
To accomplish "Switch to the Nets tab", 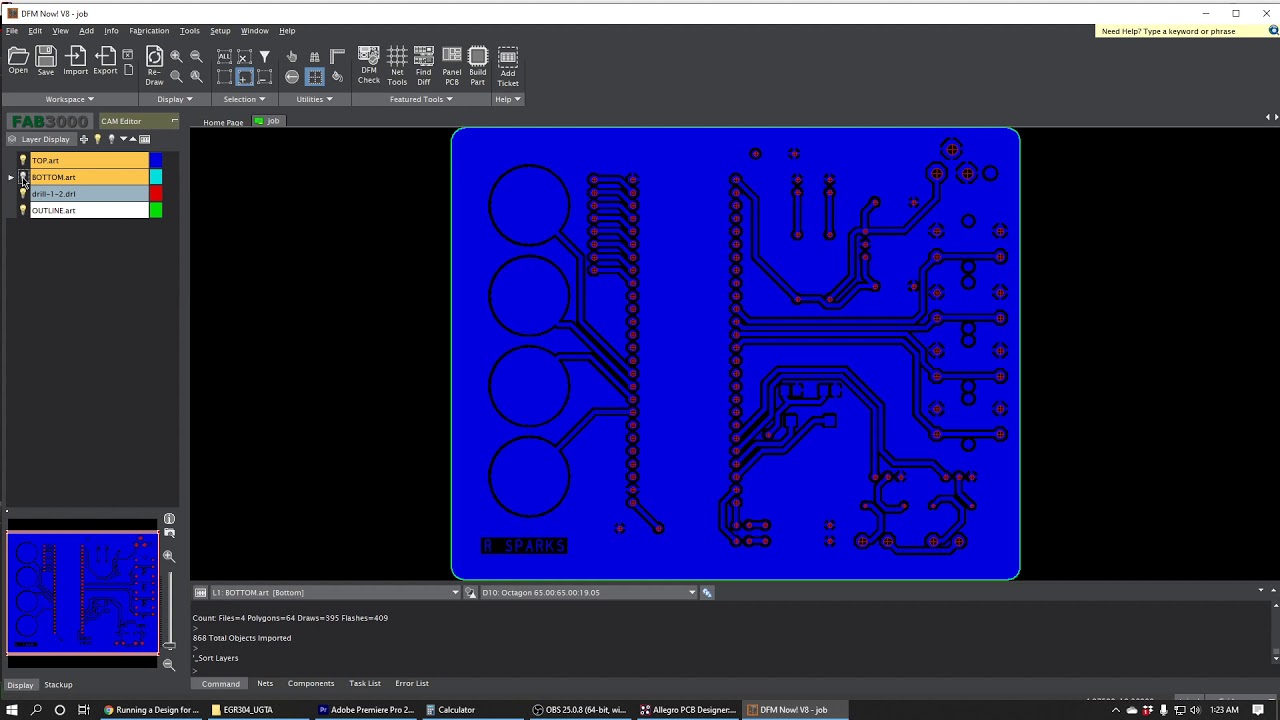I will pos(265,684).
